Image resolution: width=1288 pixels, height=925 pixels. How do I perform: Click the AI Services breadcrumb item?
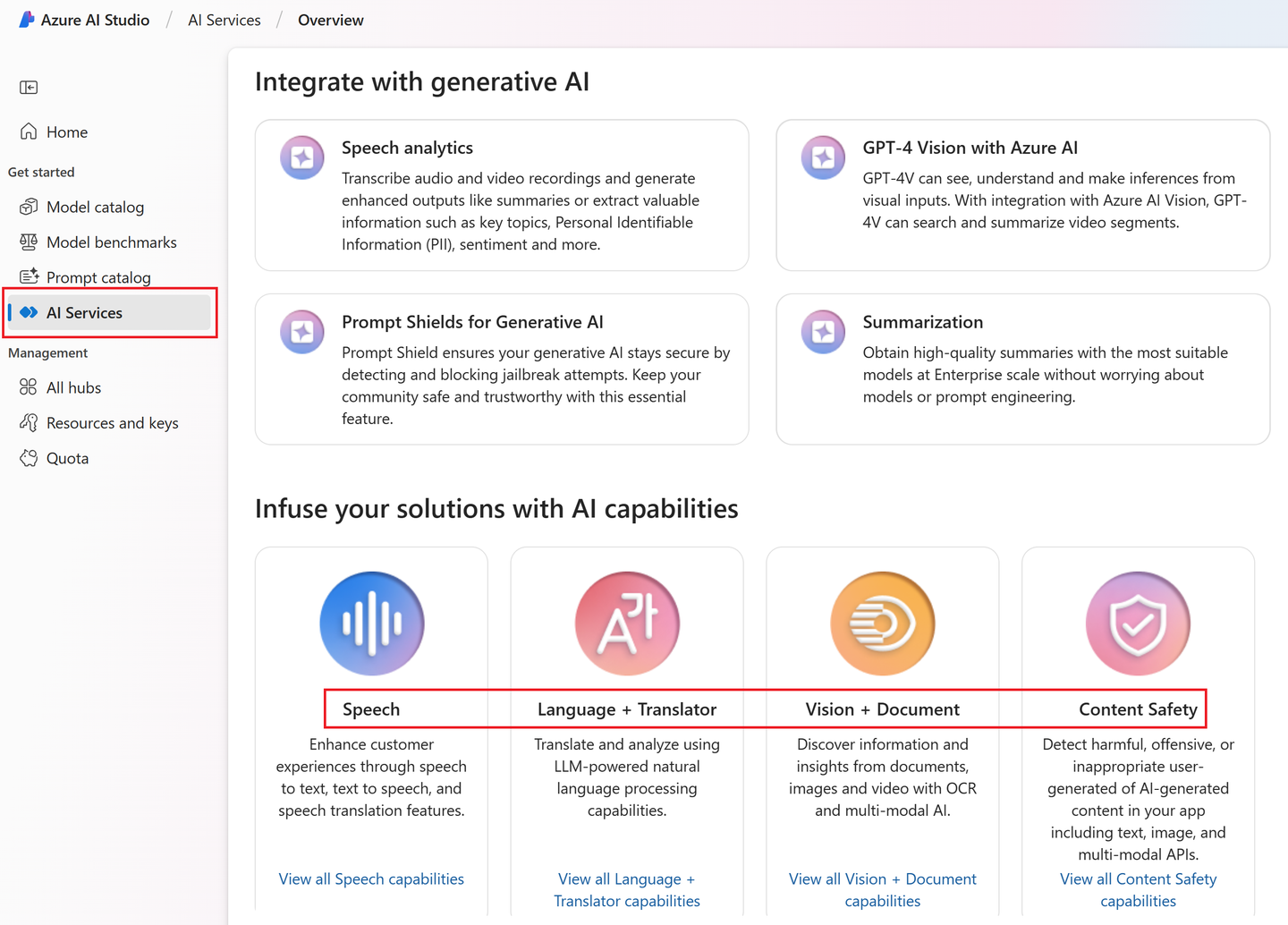point(224,19)
